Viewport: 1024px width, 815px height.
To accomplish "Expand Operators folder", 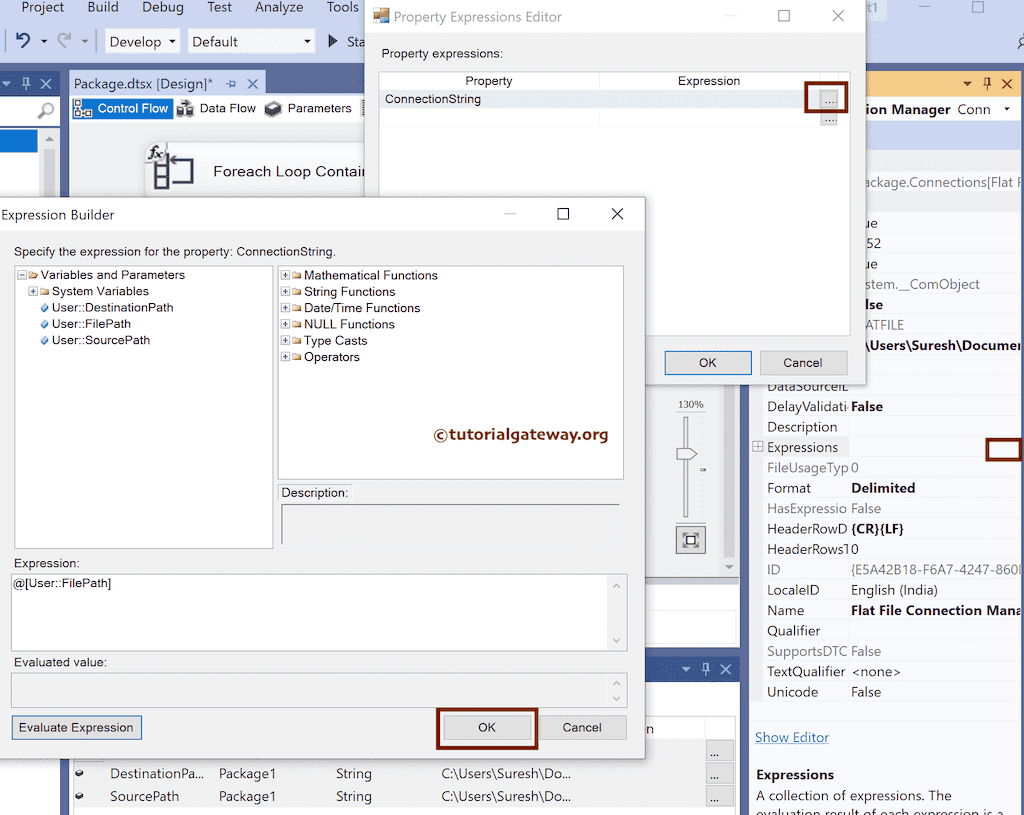I will (285, 357).
